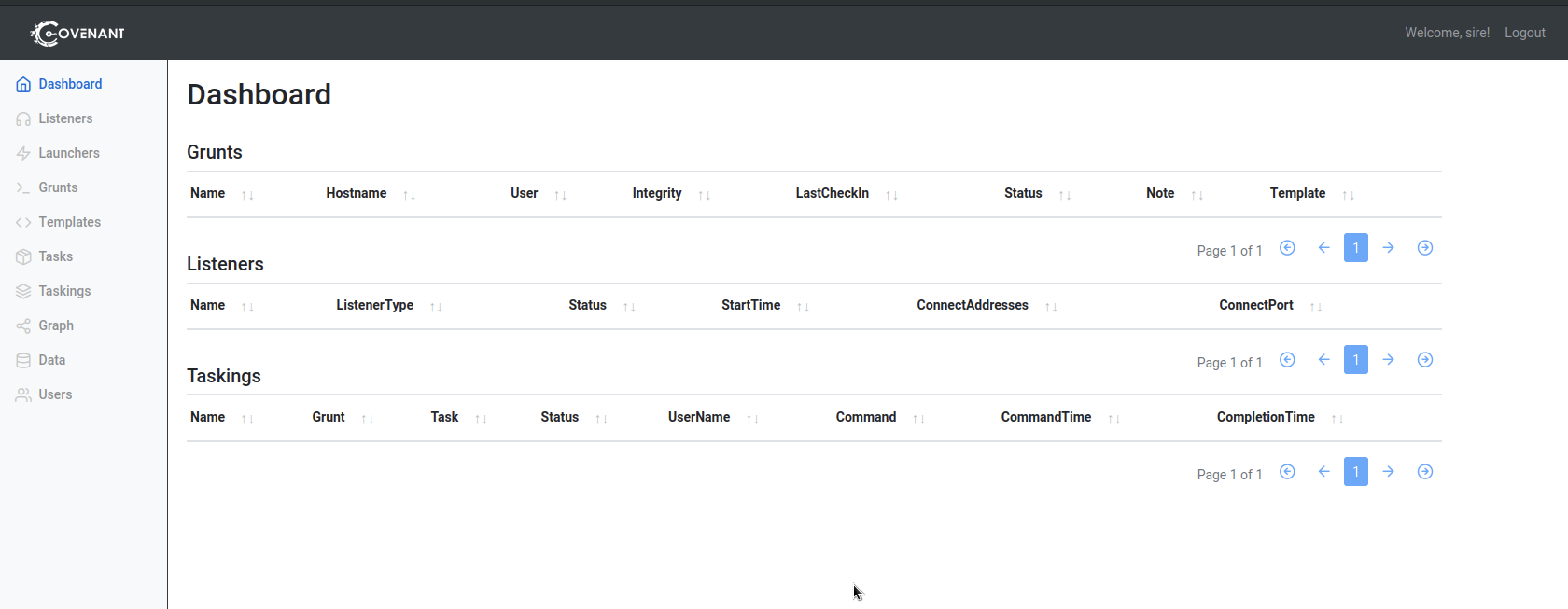The height and width of the screenshot is (609, 1568).
Task: Click the Grunts terminal prompt icon
Action: coord(23,187)
